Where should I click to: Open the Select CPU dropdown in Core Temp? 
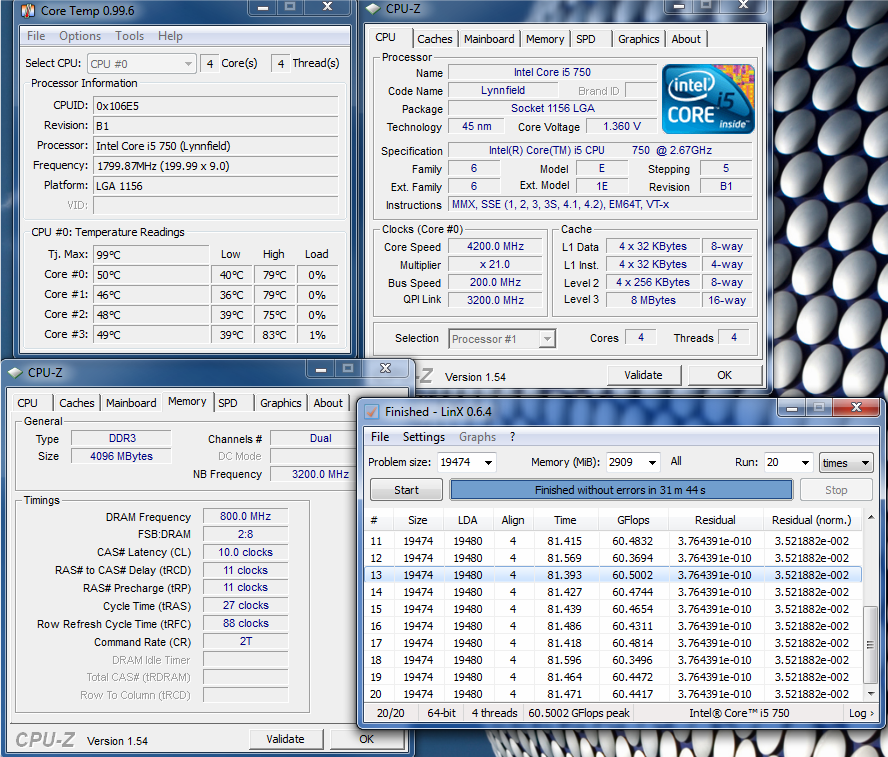pos(142,63)
